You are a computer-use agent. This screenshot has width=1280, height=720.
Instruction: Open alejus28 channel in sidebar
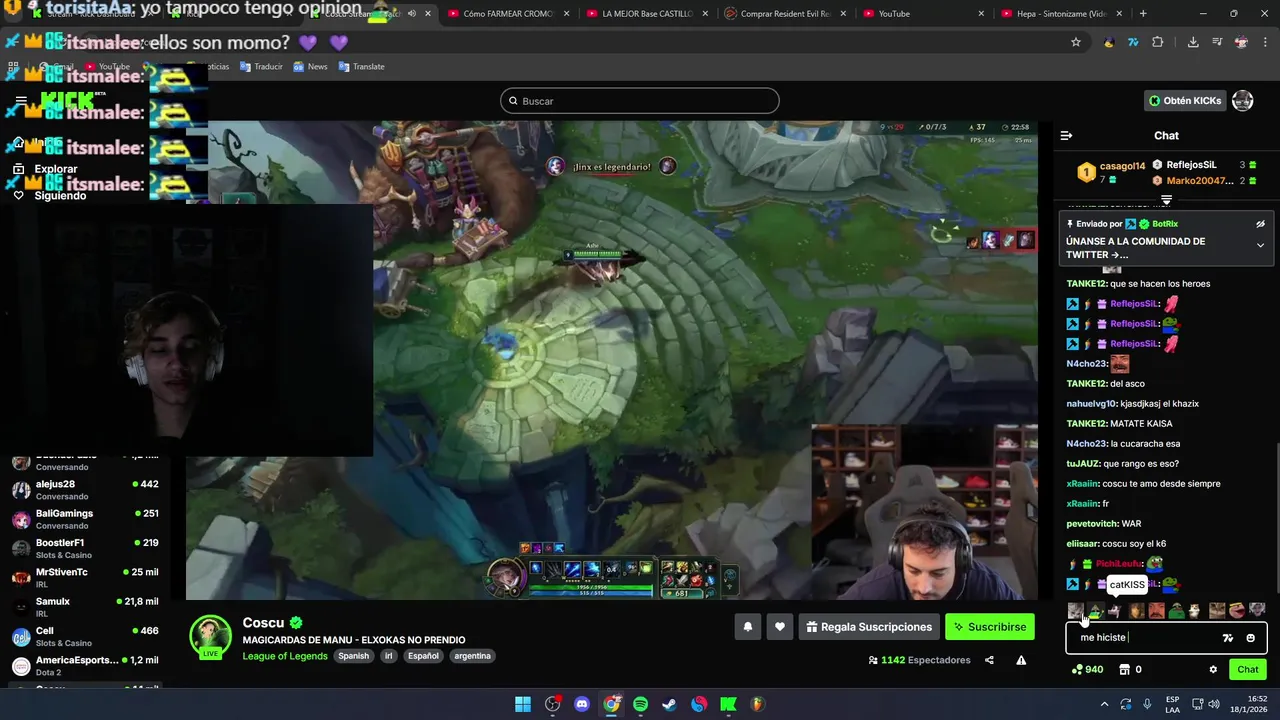coord(85,489)
